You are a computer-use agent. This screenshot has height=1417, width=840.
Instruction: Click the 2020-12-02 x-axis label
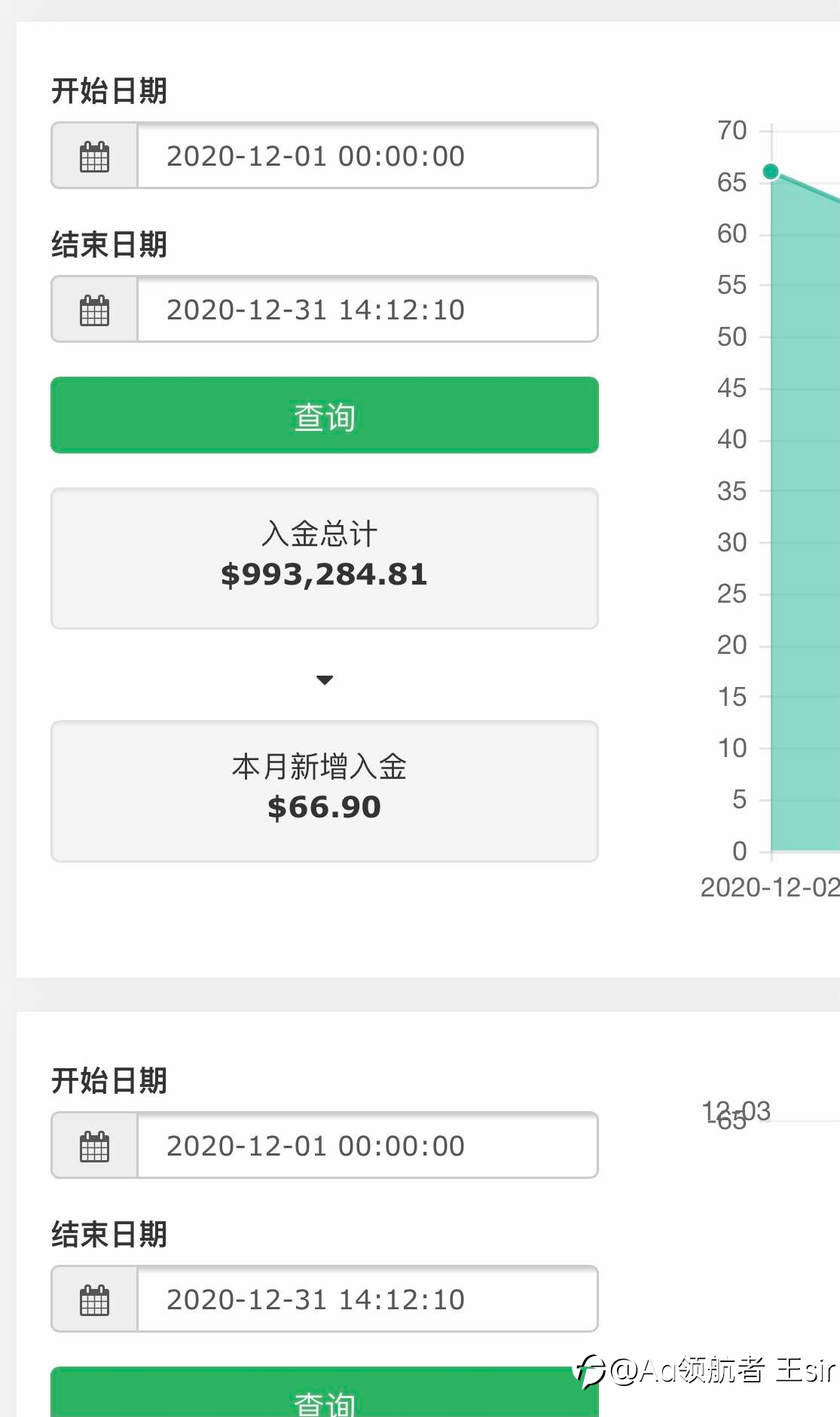point(770,887)
